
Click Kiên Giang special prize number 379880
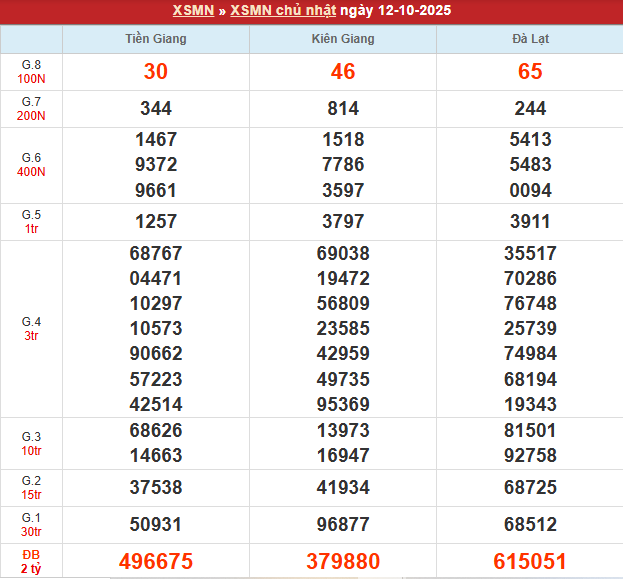342,561
